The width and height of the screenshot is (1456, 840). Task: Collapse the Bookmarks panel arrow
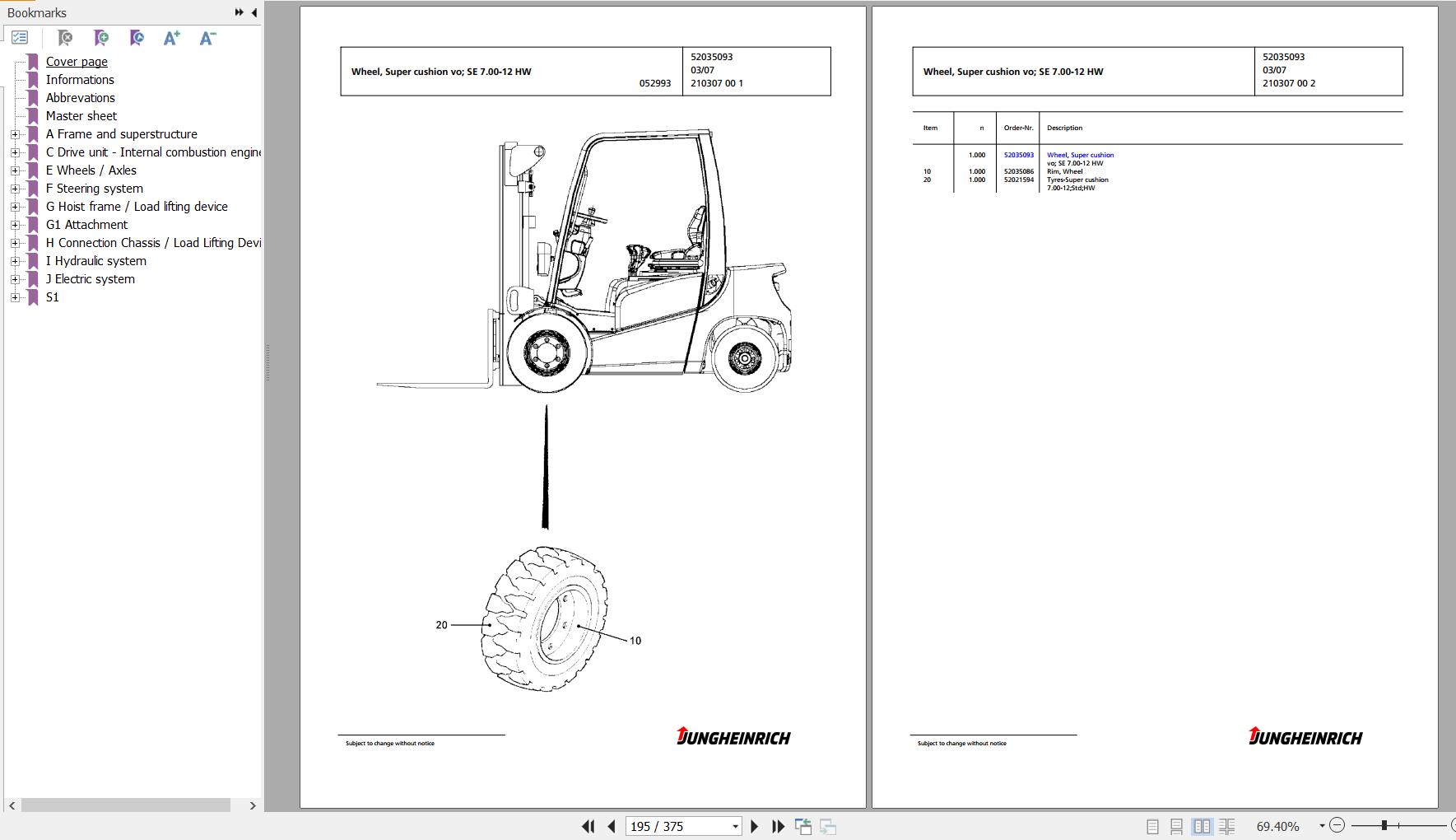click(254, 12)
